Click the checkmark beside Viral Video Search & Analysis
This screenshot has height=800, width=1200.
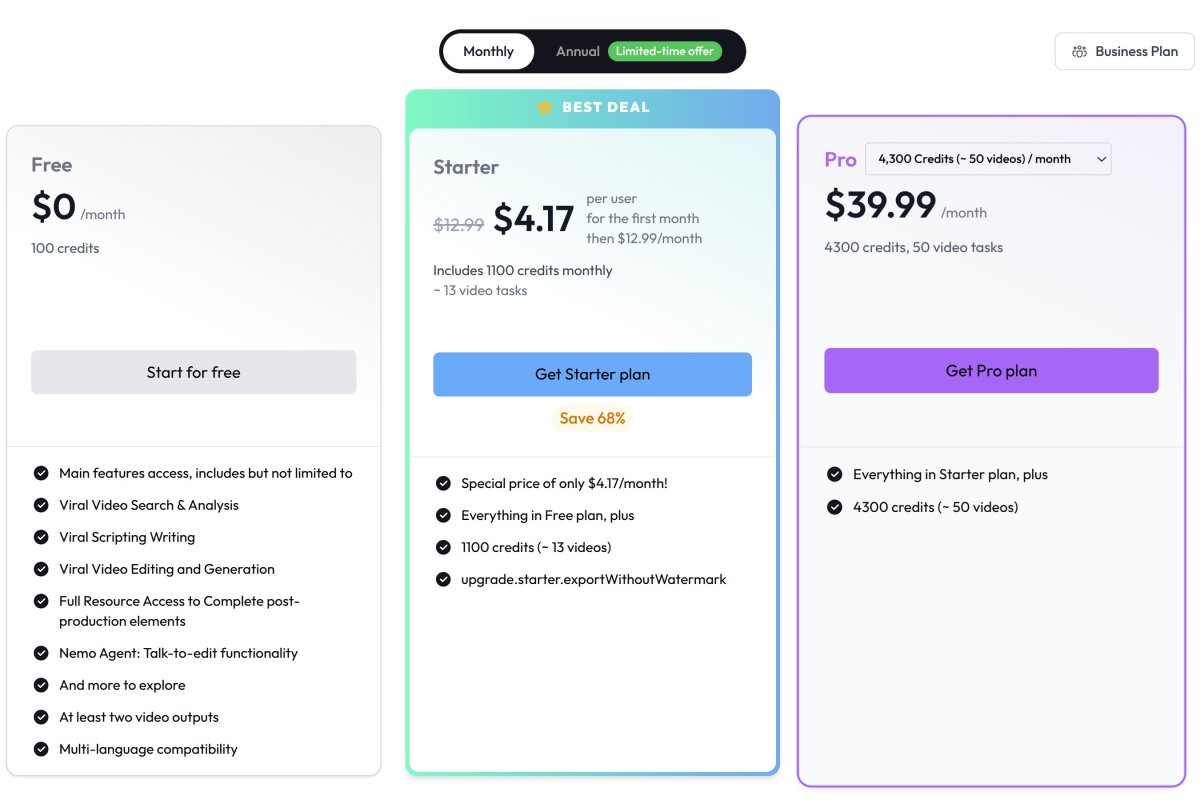(x=41, y=505)
